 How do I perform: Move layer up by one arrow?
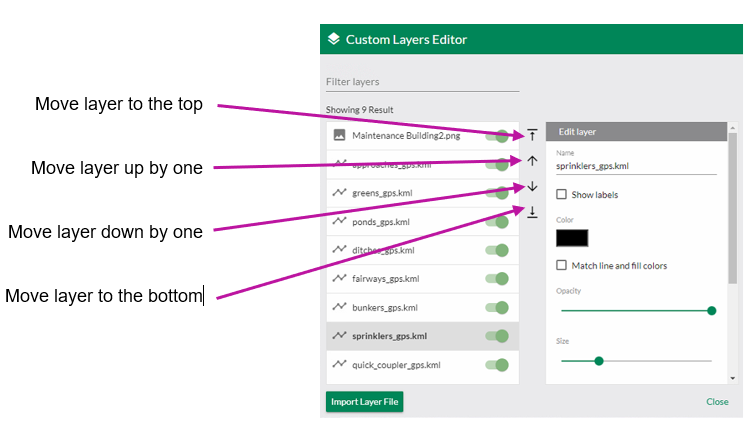pos(532,161)
